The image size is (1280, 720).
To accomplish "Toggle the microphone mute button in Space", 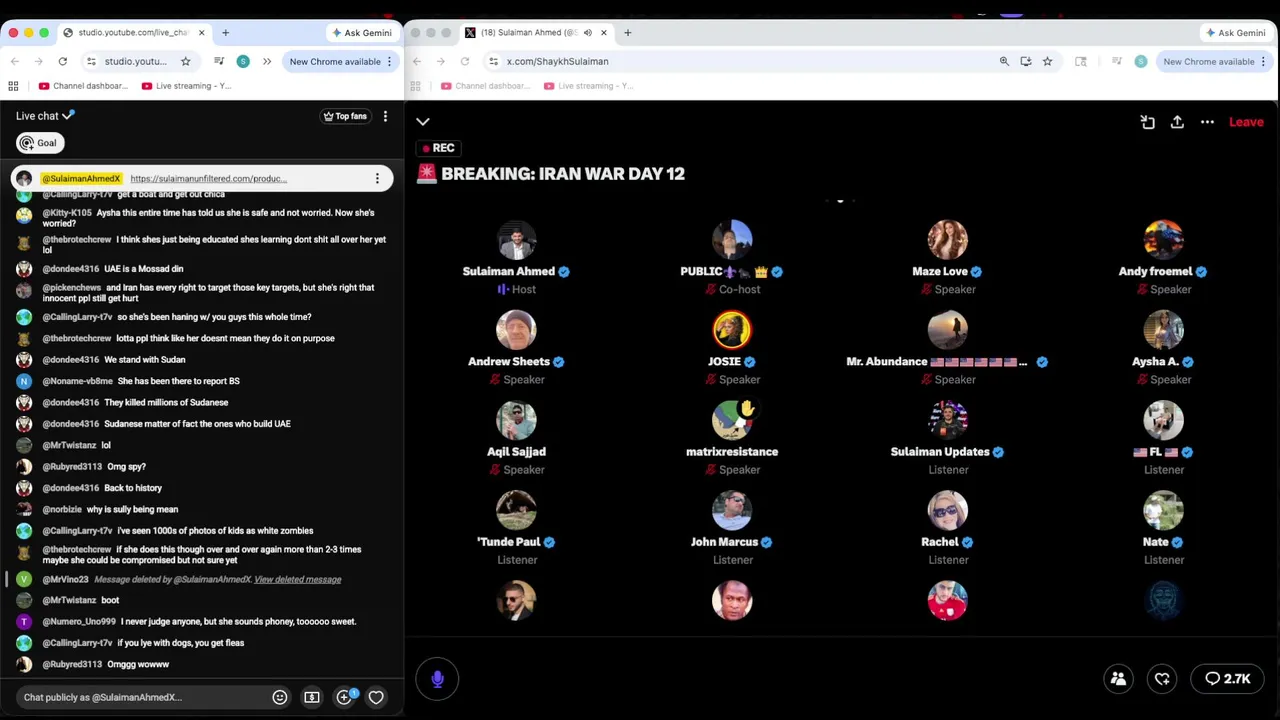I will pos(437,679).
